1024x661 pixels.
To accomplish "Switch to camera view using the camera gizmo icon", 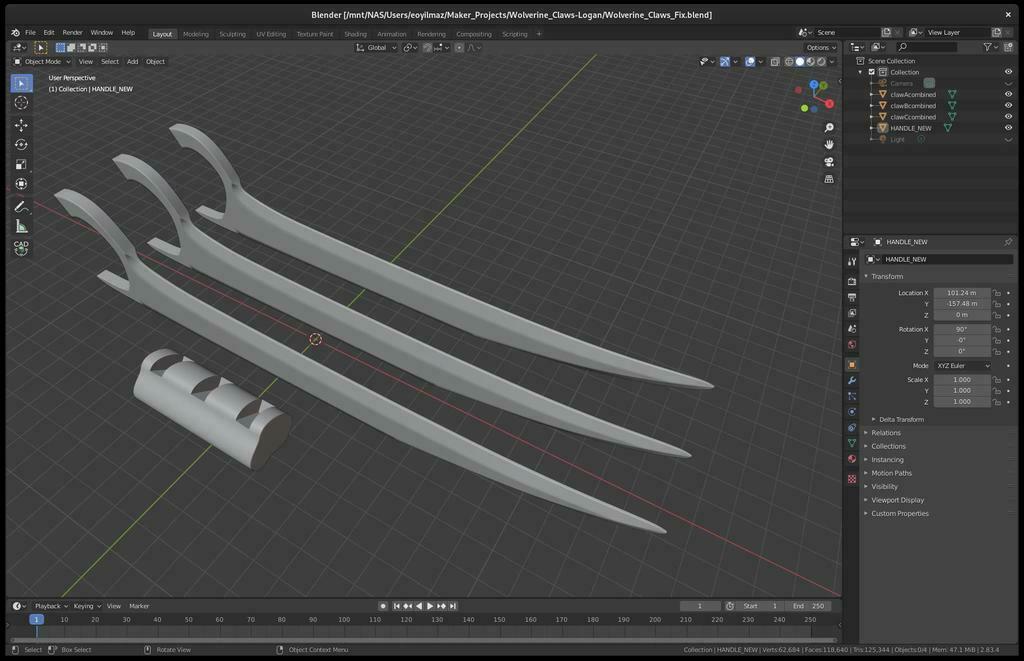I will point(829,161).
